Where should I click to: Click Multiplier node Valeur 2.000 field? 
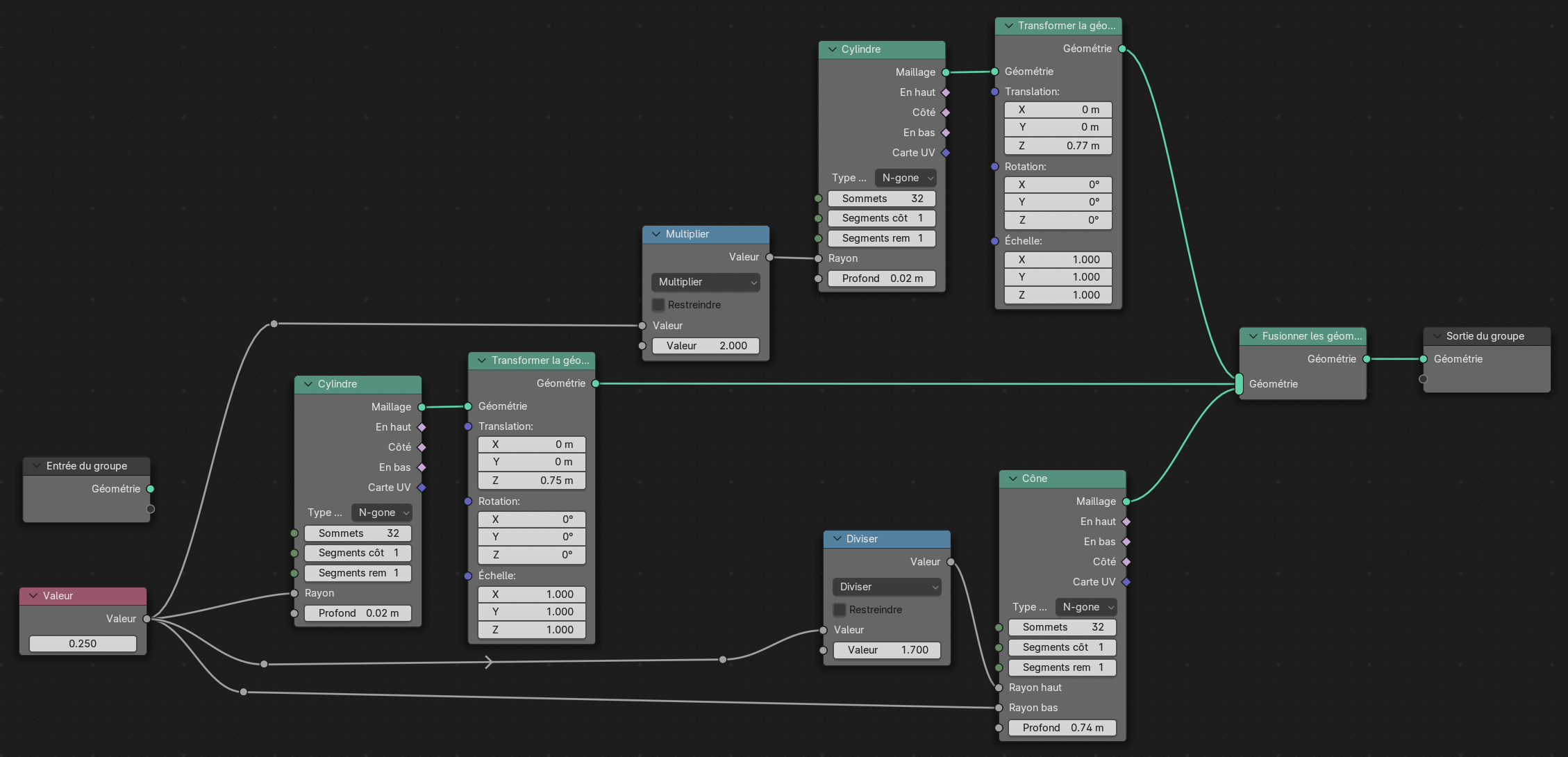coord(706,346)
